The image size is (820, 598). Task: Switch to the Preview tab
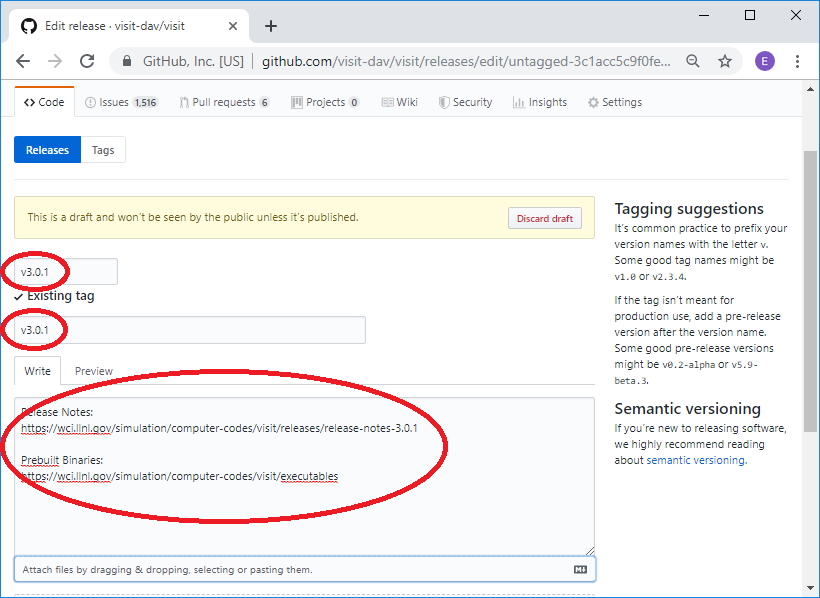pyautogui.click(x=94, y=371)
